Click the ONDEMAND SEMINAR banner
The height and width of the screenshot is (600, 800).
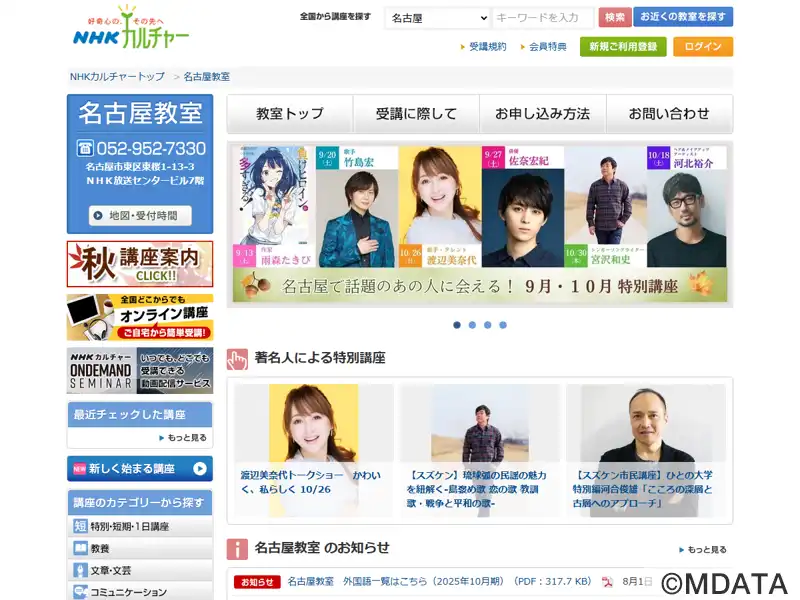(140, 370)
